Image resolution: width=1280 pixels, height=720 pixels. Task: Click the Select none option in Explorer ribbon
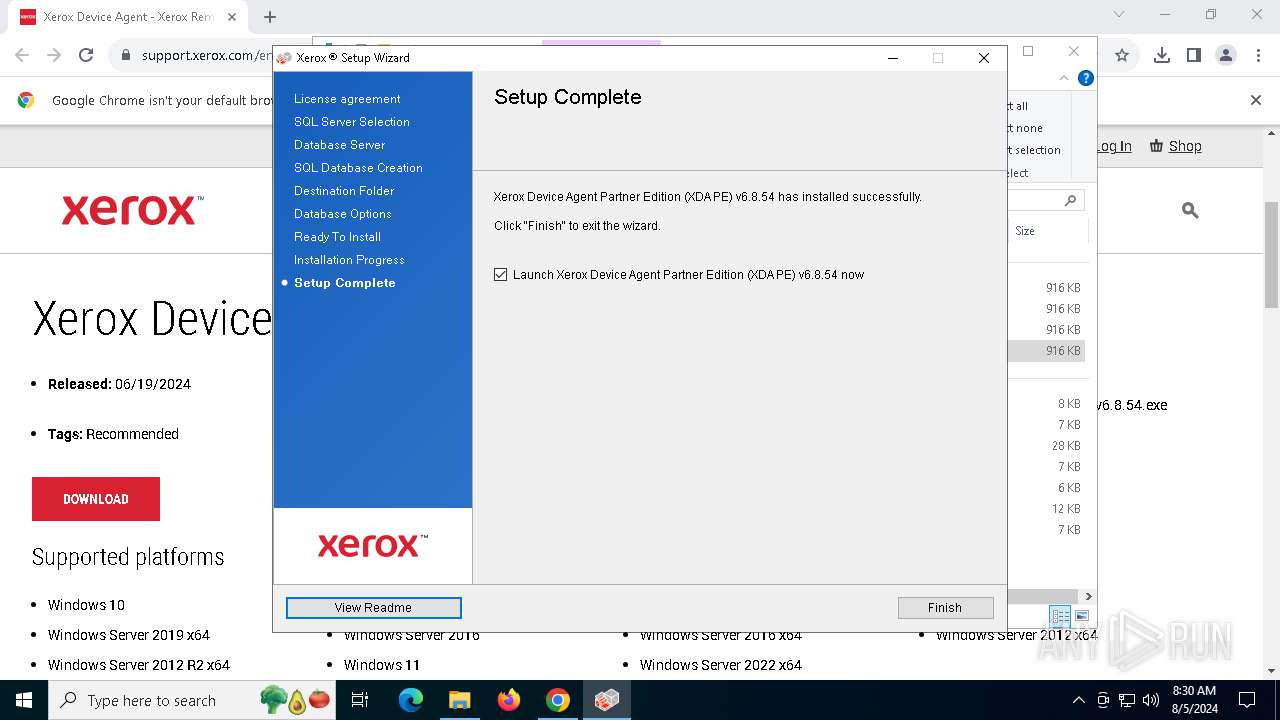1026,128
